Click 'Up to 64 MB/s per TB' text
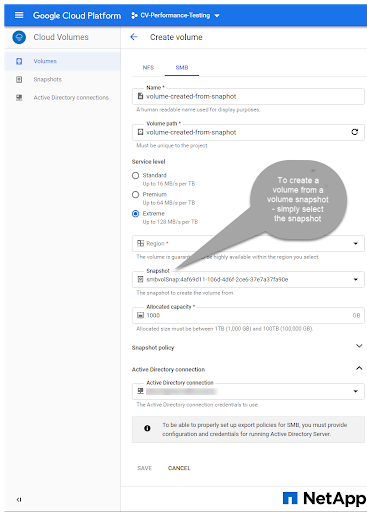 click(169, 203)
